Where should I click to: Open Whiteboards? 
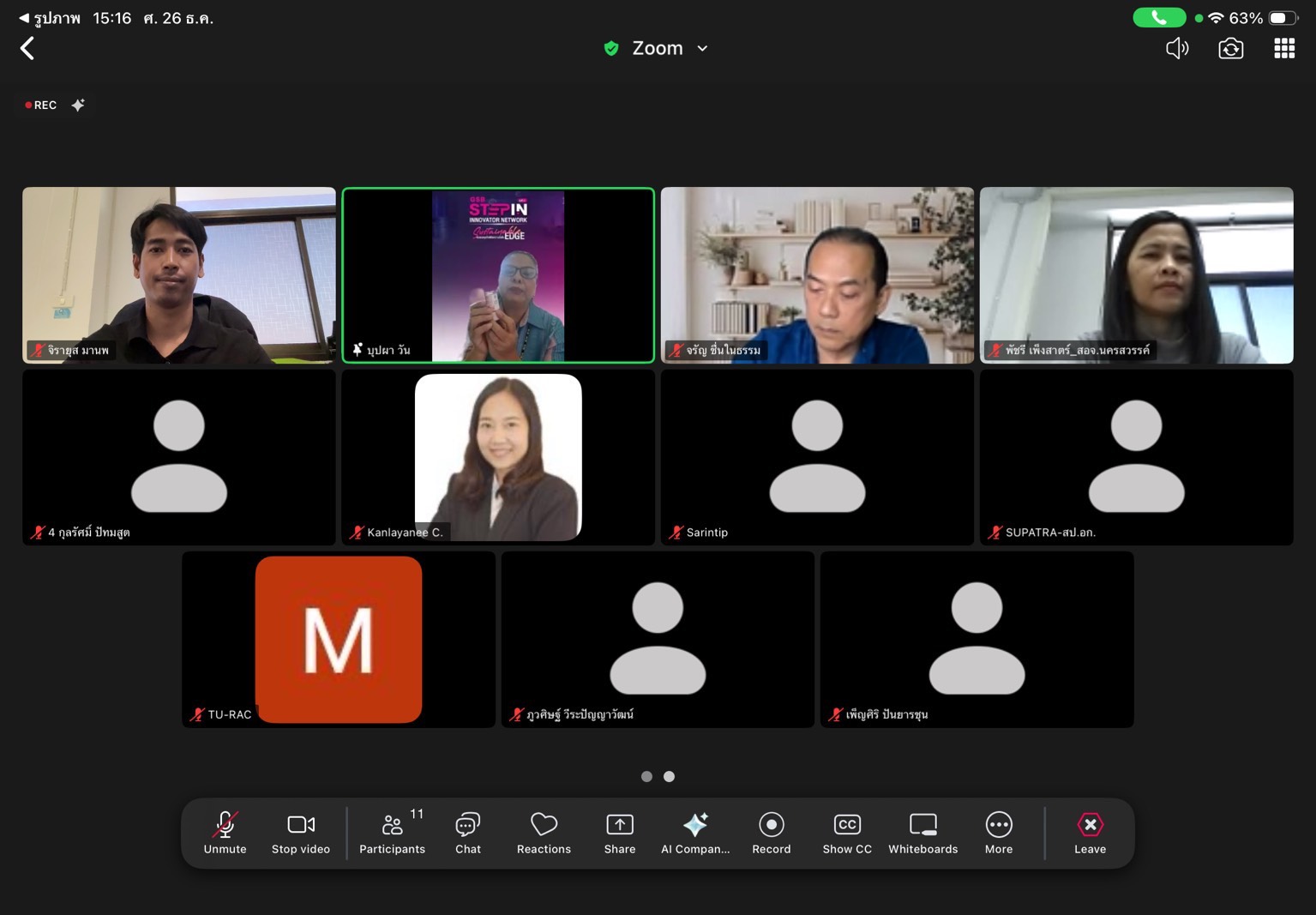pos(922,833)
